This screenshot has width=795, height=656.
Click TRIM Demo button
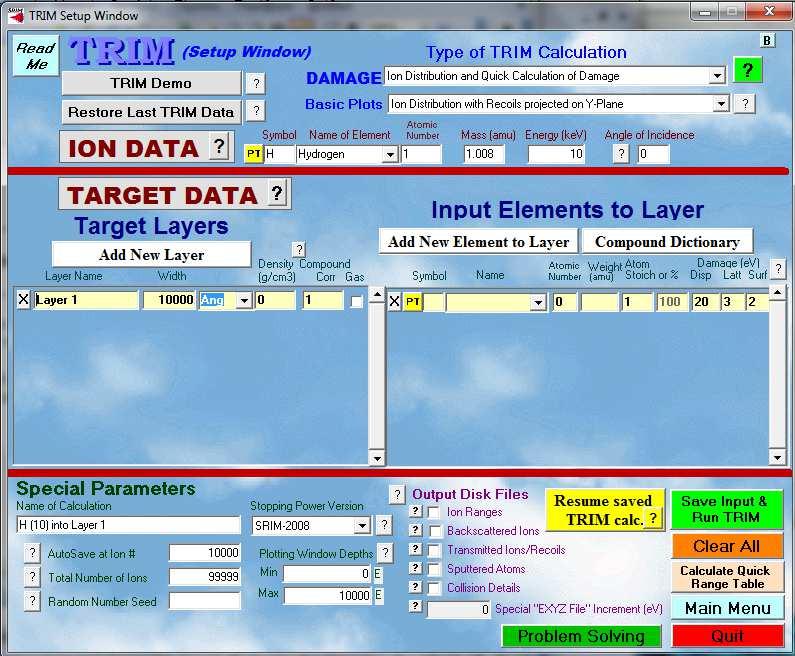151,83
